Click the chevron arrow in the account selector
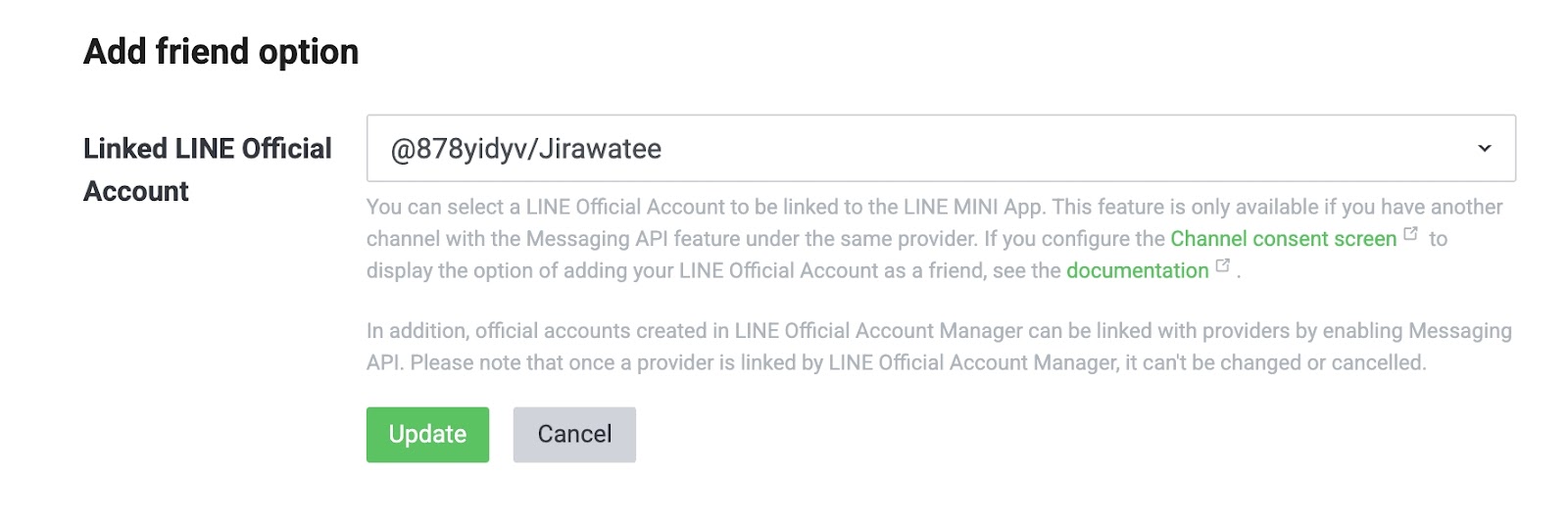 (x=1484, y=148)
